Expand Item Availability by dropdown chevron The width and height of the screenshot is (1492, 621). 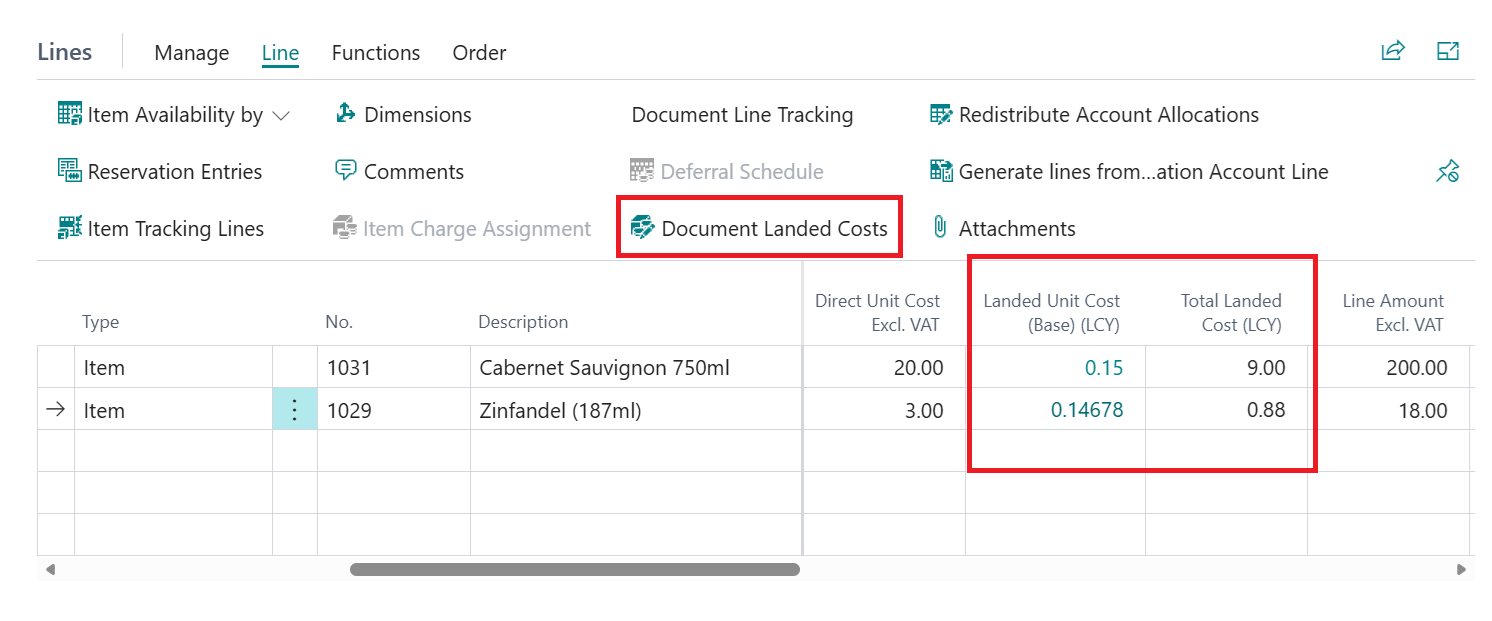[x=282, y=116]
